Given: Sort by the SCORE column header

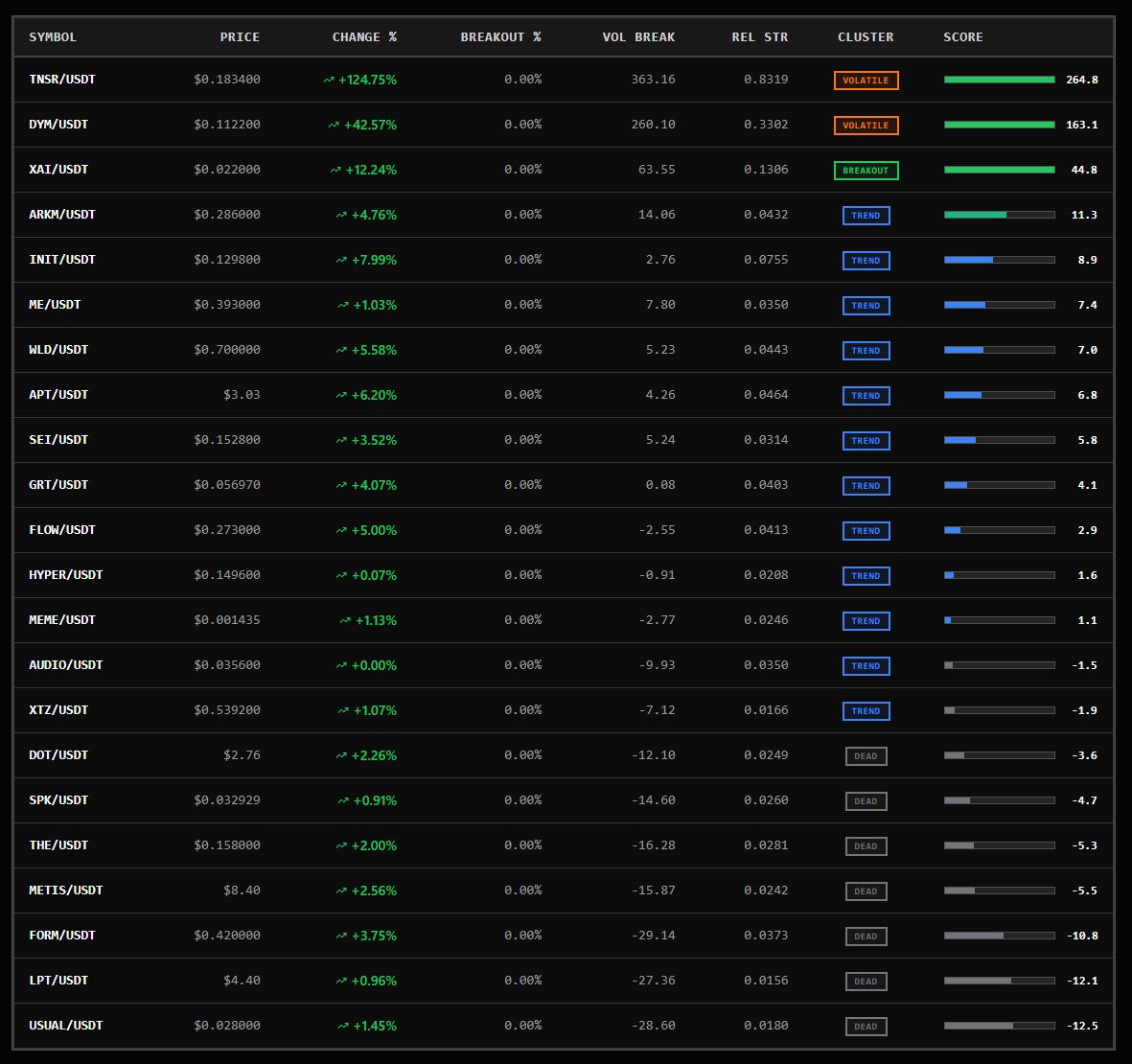Looking at the screenshot, I should click(963, 36).
